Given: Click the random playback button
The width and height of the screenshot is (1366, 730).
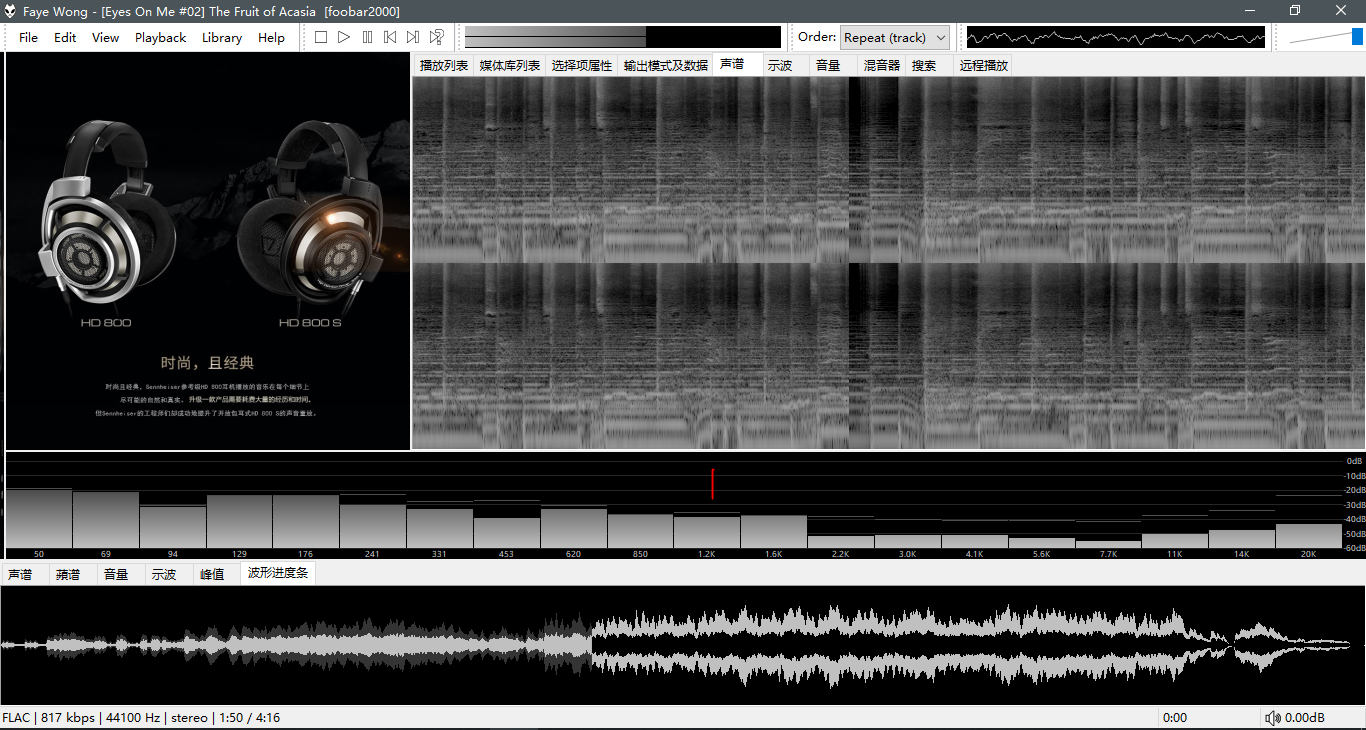Looking at the screenshot, I should 437,37.
